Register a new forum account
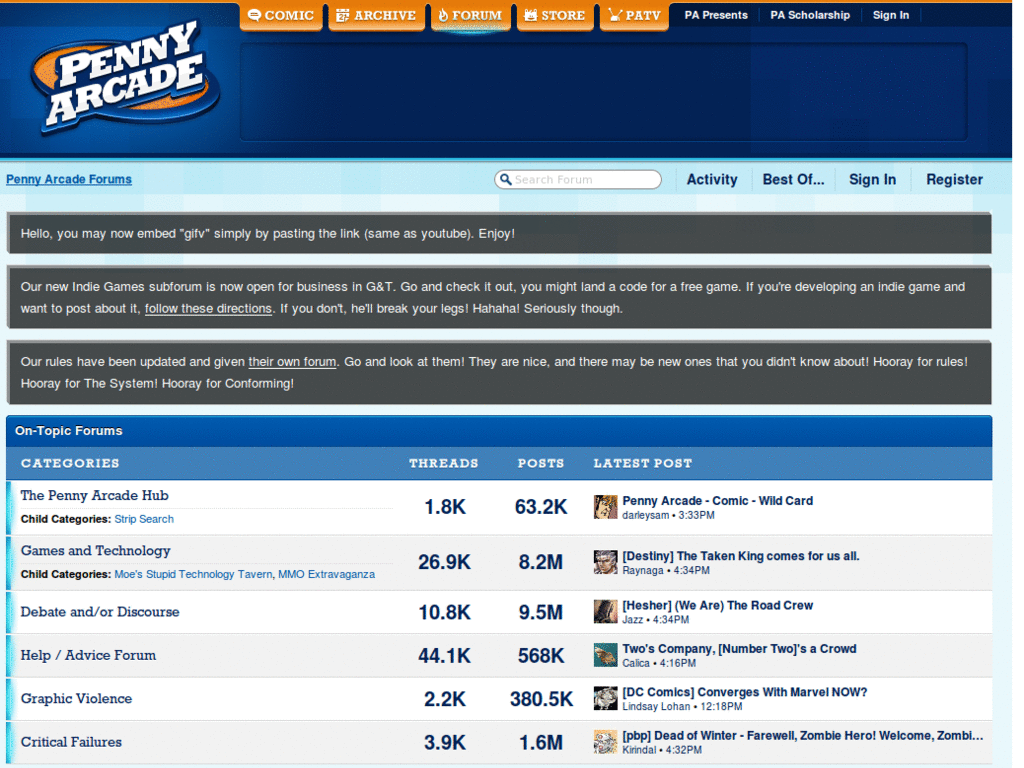The height and width of the screenshot is (768, 1024). coord(953,179)
